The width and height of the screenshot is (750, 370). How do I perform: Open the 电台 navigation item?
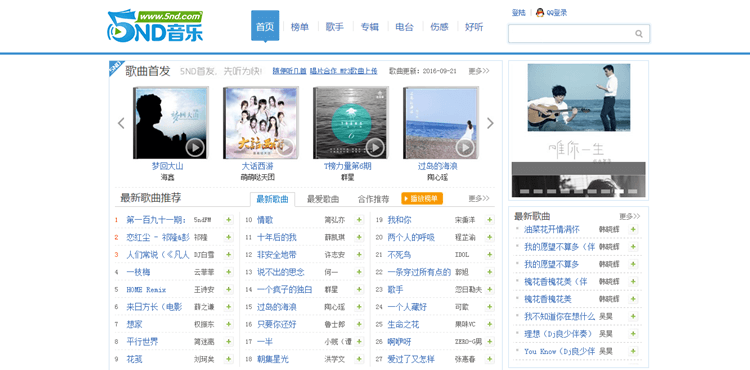click(x=405, y=27)
